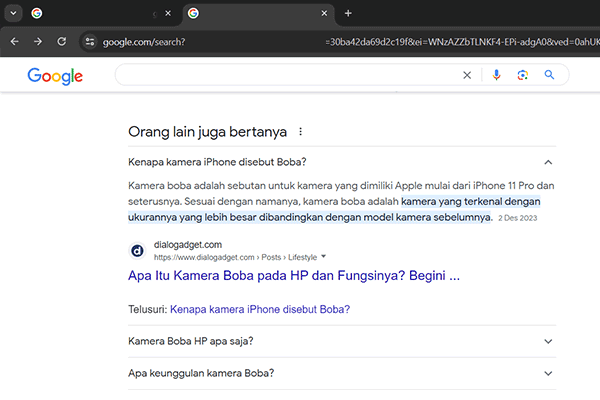Switch to the first Google tab
This screenshot has width=600, height=400.
92,13
